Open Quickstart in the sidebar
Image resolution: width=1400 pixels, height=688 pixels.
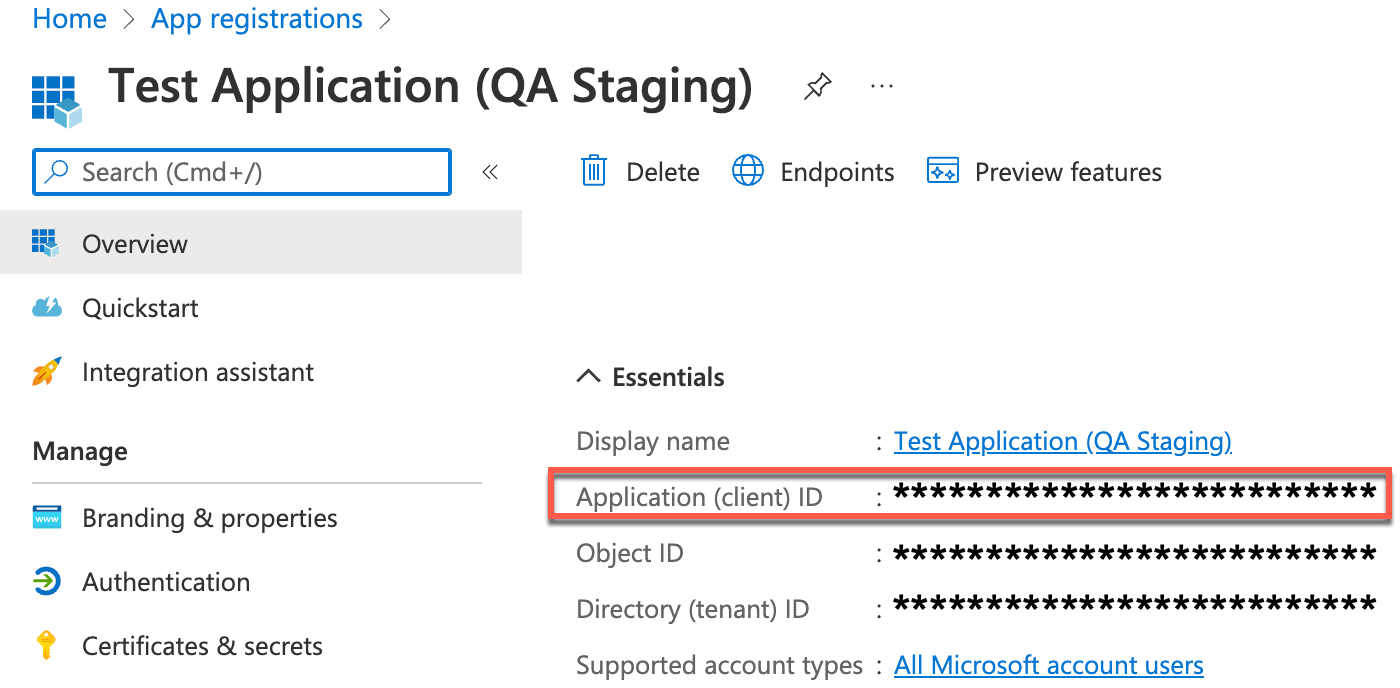(140, 308)
